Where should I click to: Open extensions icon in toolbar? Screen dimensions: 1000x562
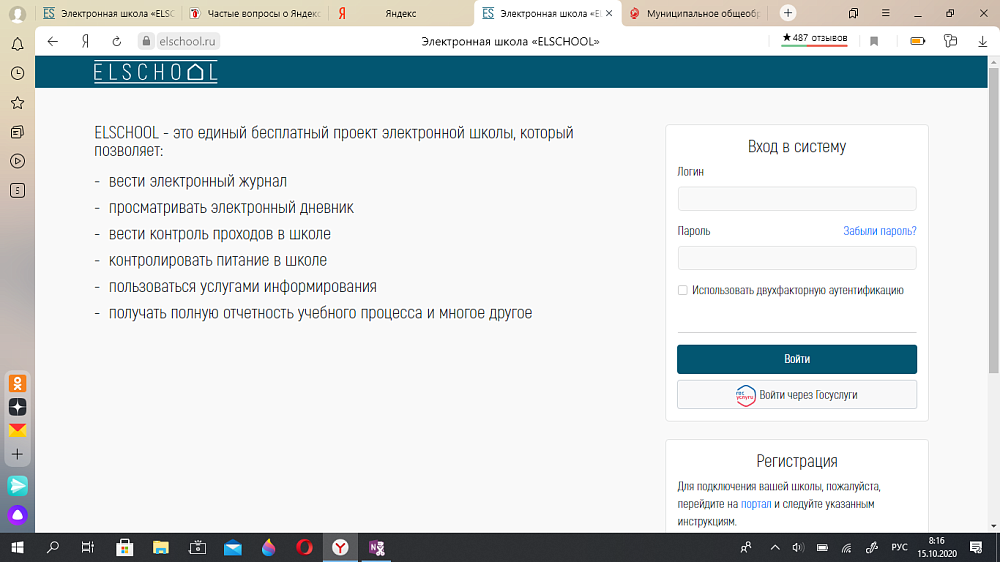950,41
